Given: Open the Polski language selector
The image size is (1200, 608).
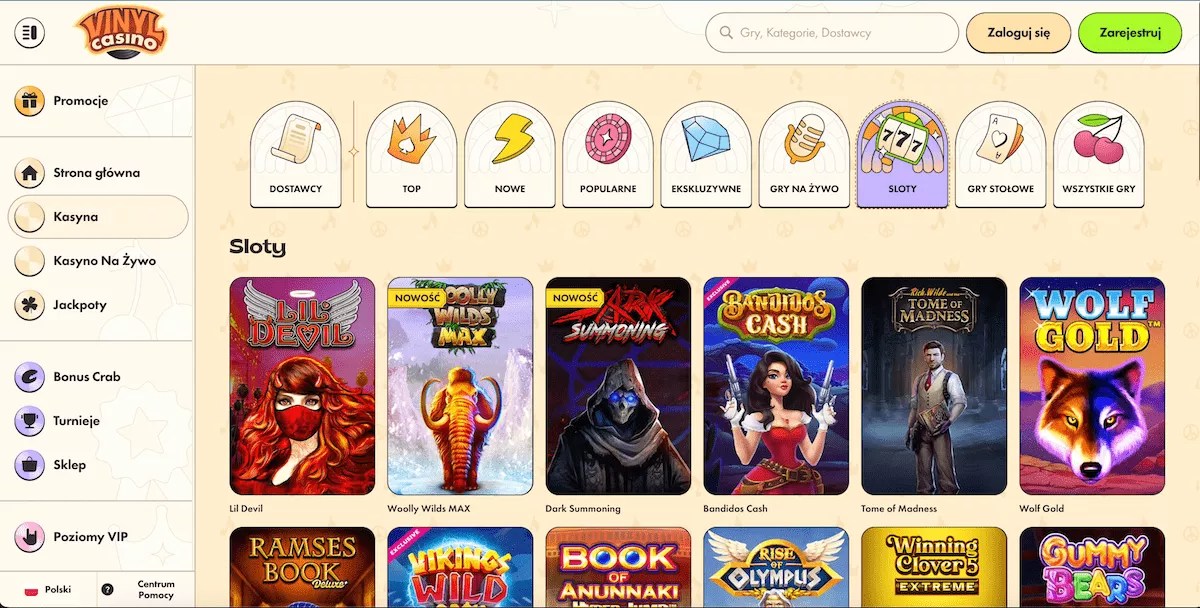Looking at the screenshot, I should point(48,590).
